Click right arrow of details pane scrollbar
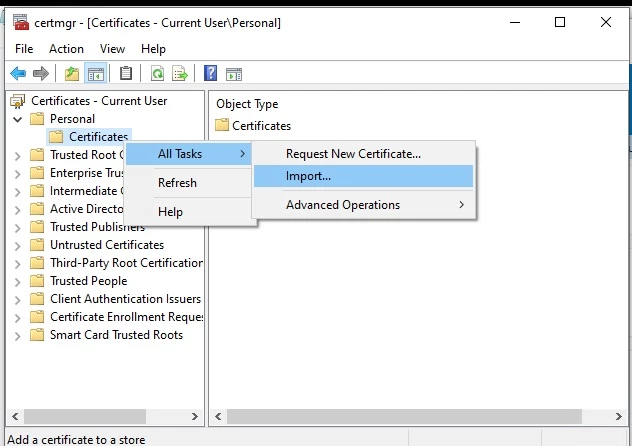 619,416
